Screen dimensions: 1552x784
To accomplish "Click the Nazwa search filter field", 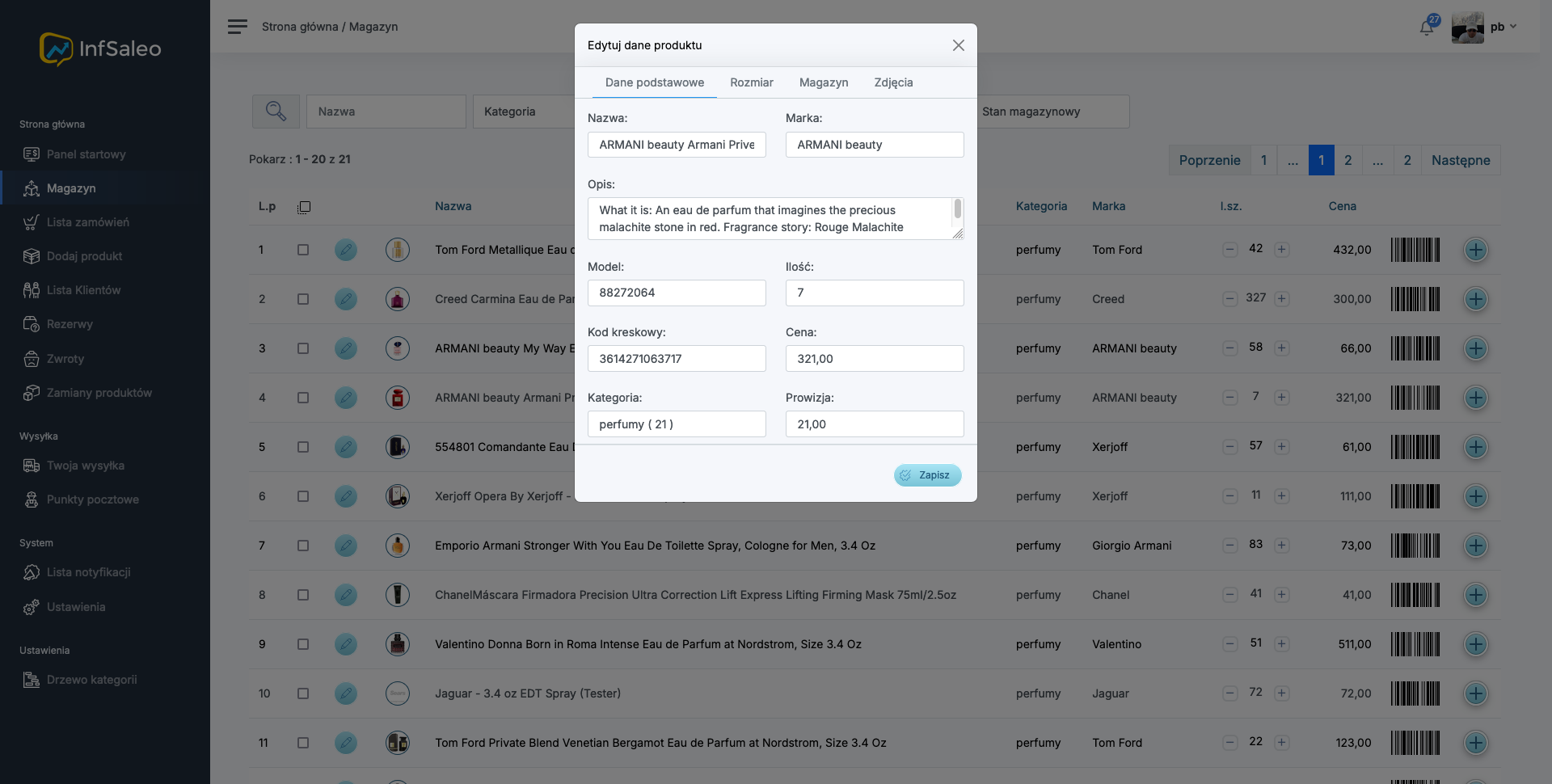I will click(x=386, y=112).
